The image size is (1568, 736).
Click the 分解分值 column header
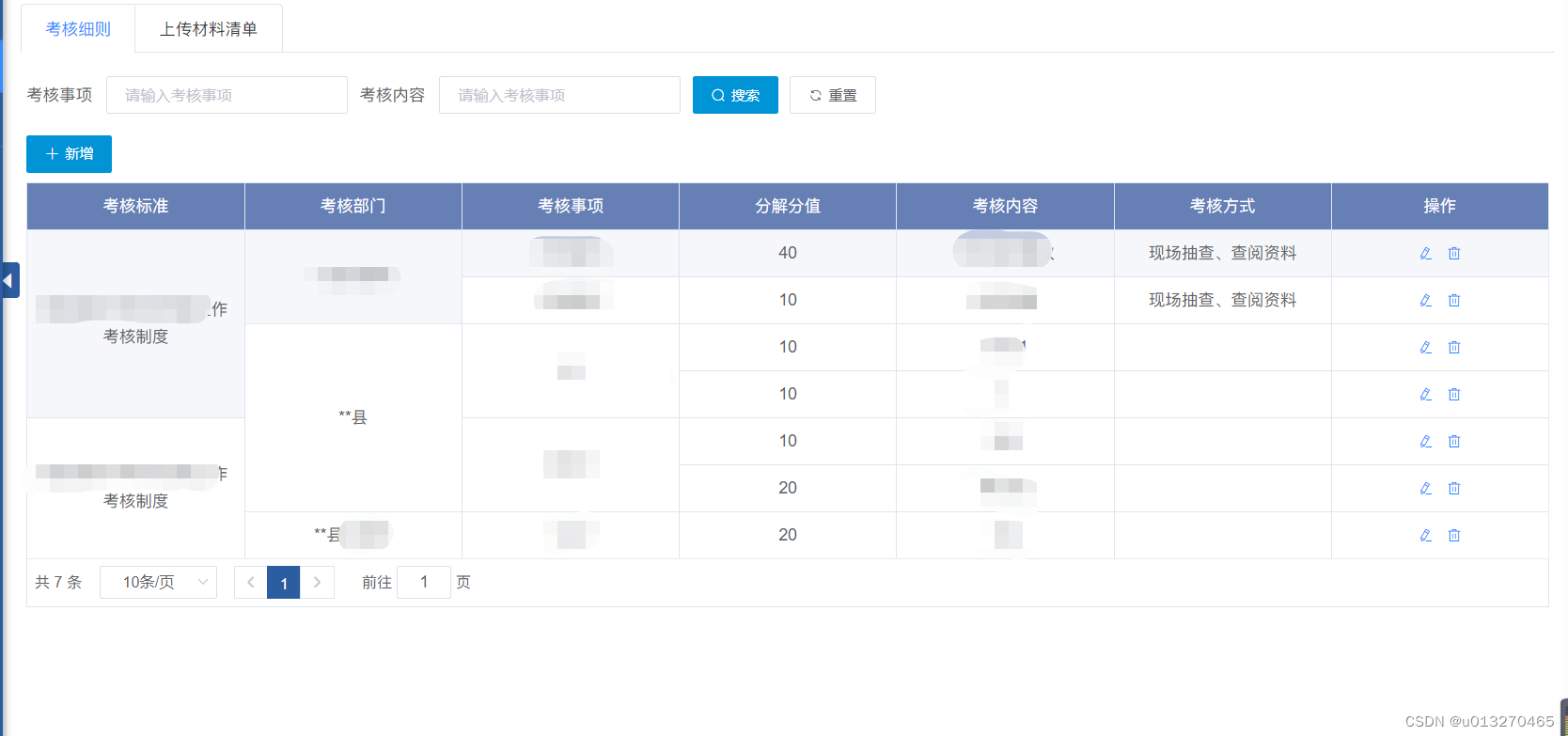tap(788, 206)
